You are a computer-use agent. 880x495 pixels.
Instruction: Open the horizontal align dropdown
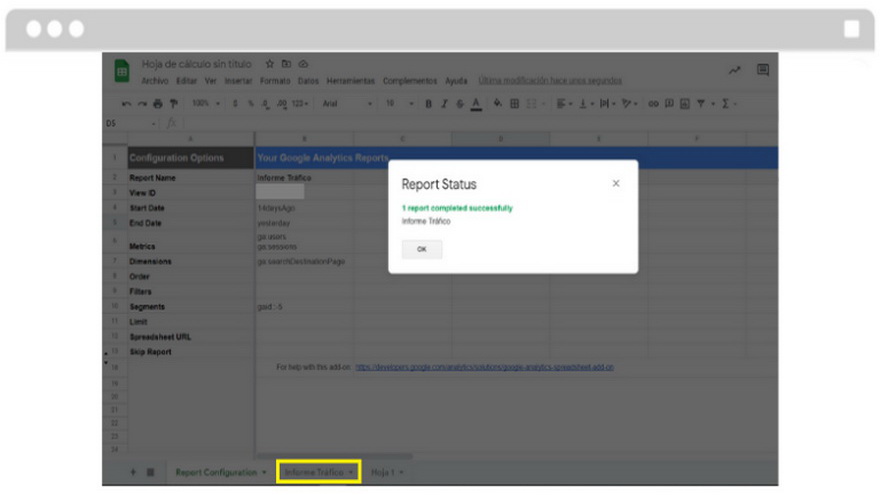pos(564,104)
